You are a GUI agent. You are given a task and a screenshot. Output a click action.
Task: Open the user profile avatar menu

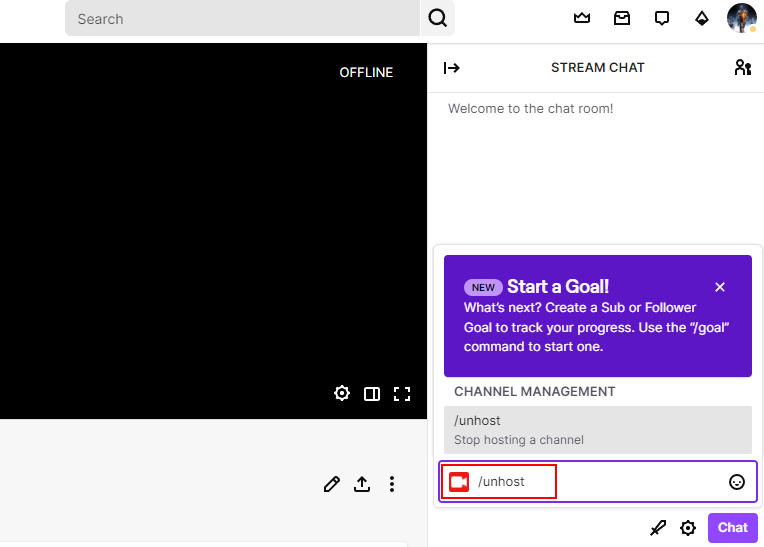742,18
